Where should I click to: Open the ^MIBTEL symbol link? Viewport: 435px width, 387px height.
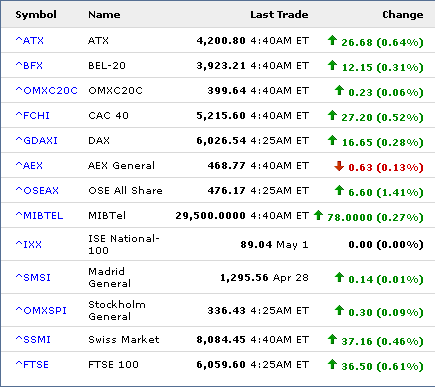pyautogui.click(x=39, y=215)
